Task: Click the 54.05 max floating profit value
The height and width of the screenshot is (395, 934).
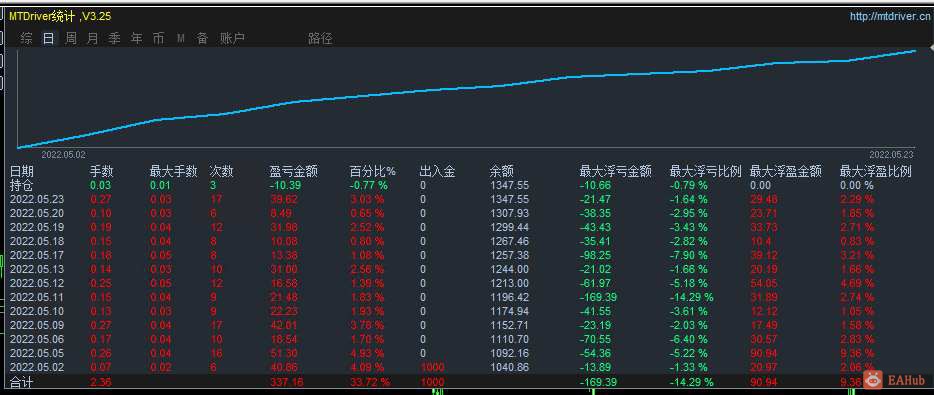Action: (x=763, y=283)
